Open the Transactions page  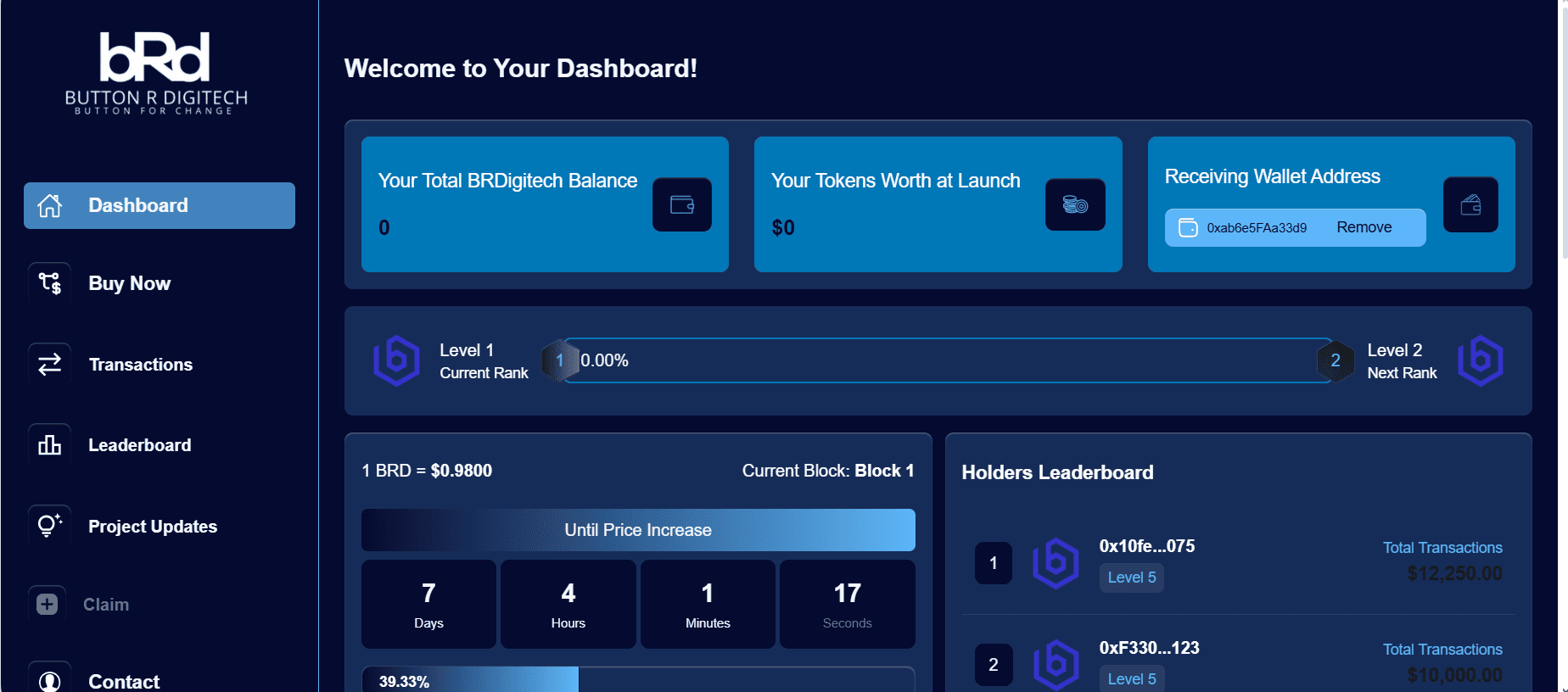[x=141, y=365]
